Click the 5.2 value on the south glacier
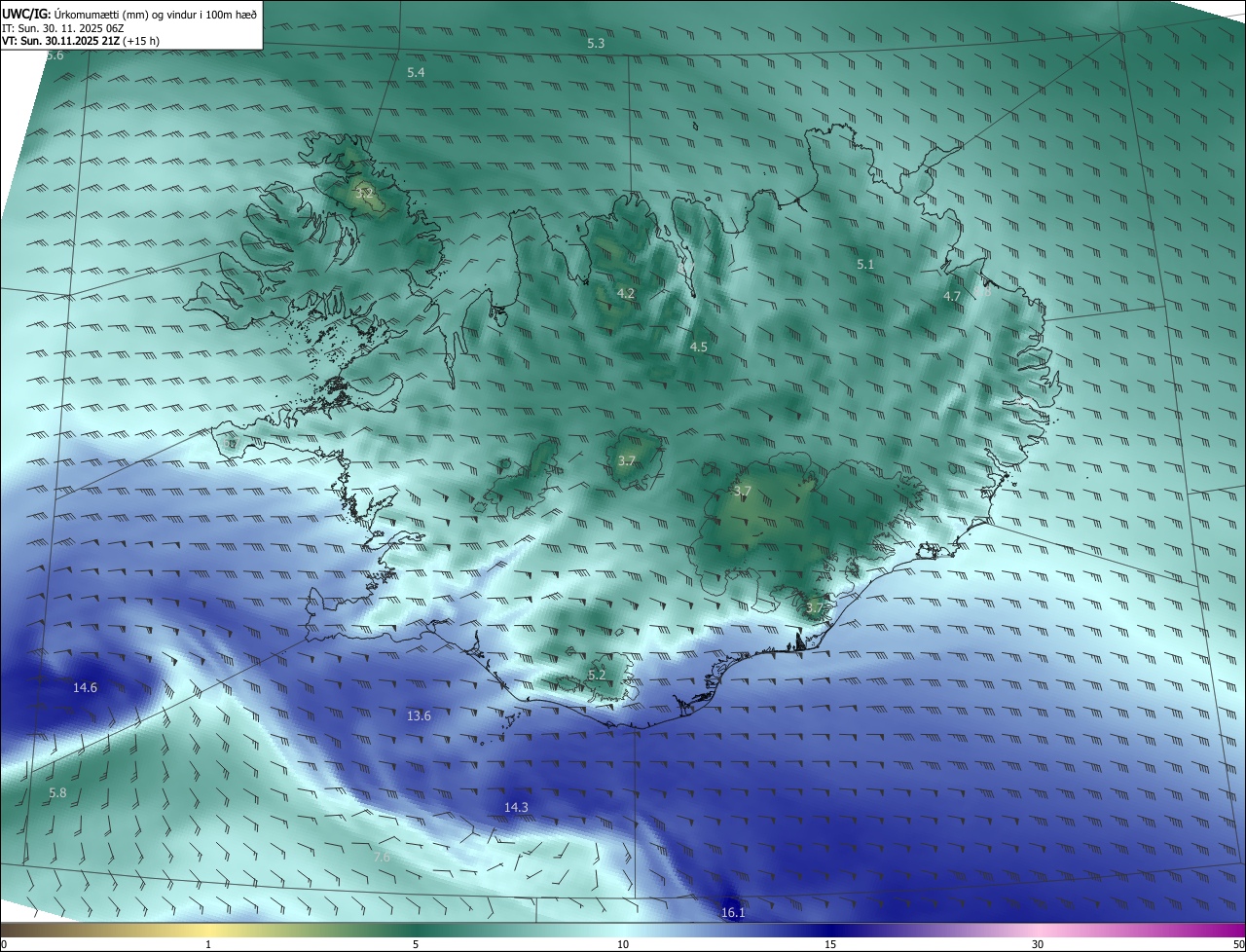This screenshot has width=1246, height=952. tap(597, 675)
